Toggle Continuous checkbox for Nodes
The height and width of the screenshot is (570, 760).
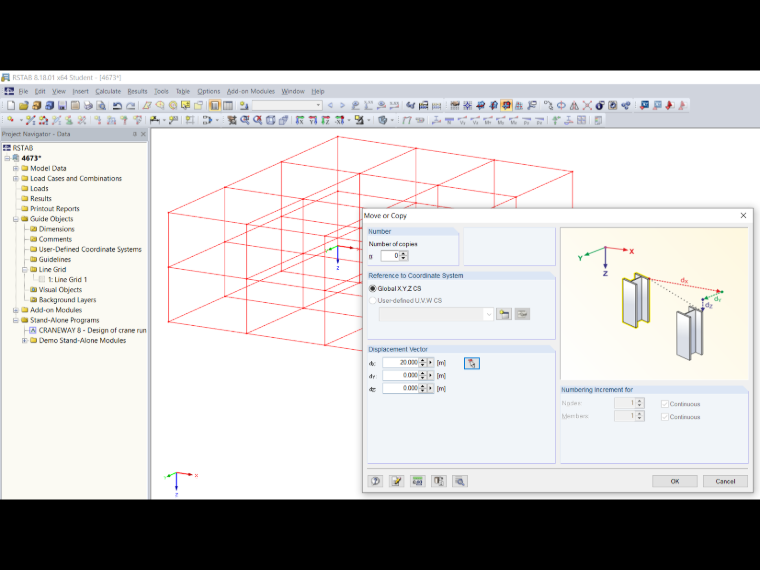pos(665,404)
